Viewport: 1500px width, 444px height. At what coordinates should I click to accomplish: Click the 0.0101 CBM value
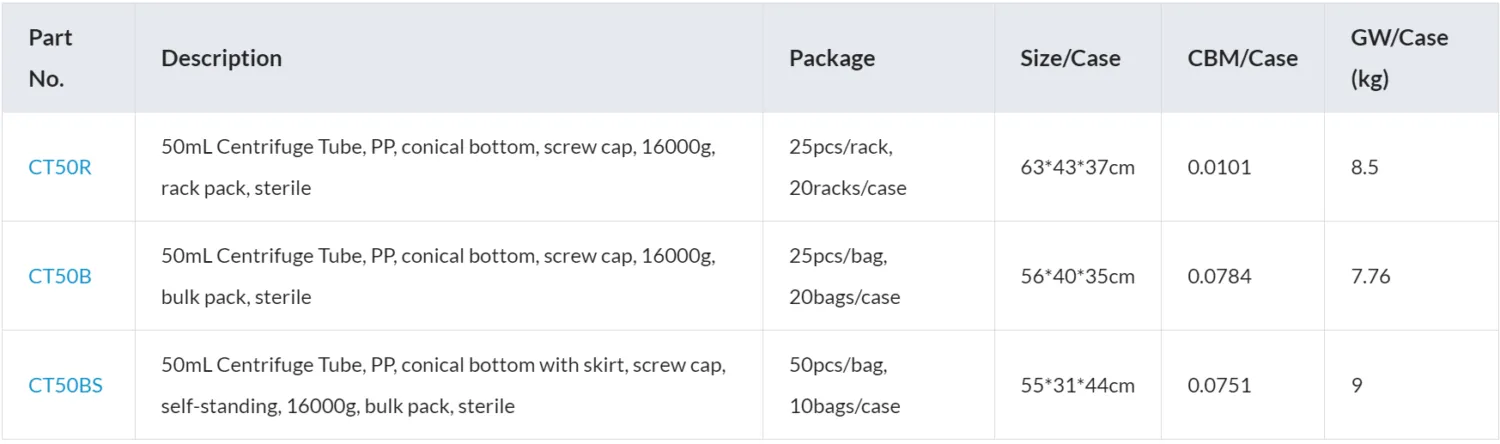tap(1219, 167)
